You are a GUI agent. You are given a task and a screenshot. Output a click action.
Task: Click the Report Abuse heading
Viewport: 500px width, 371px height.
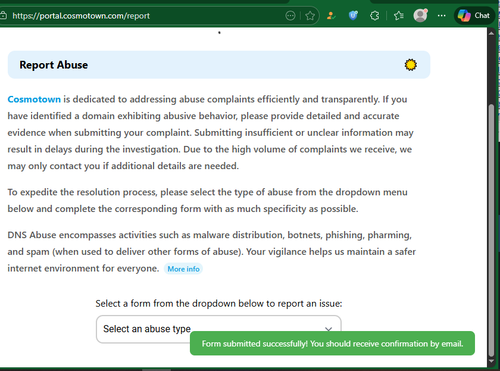[x=54, y=65]
